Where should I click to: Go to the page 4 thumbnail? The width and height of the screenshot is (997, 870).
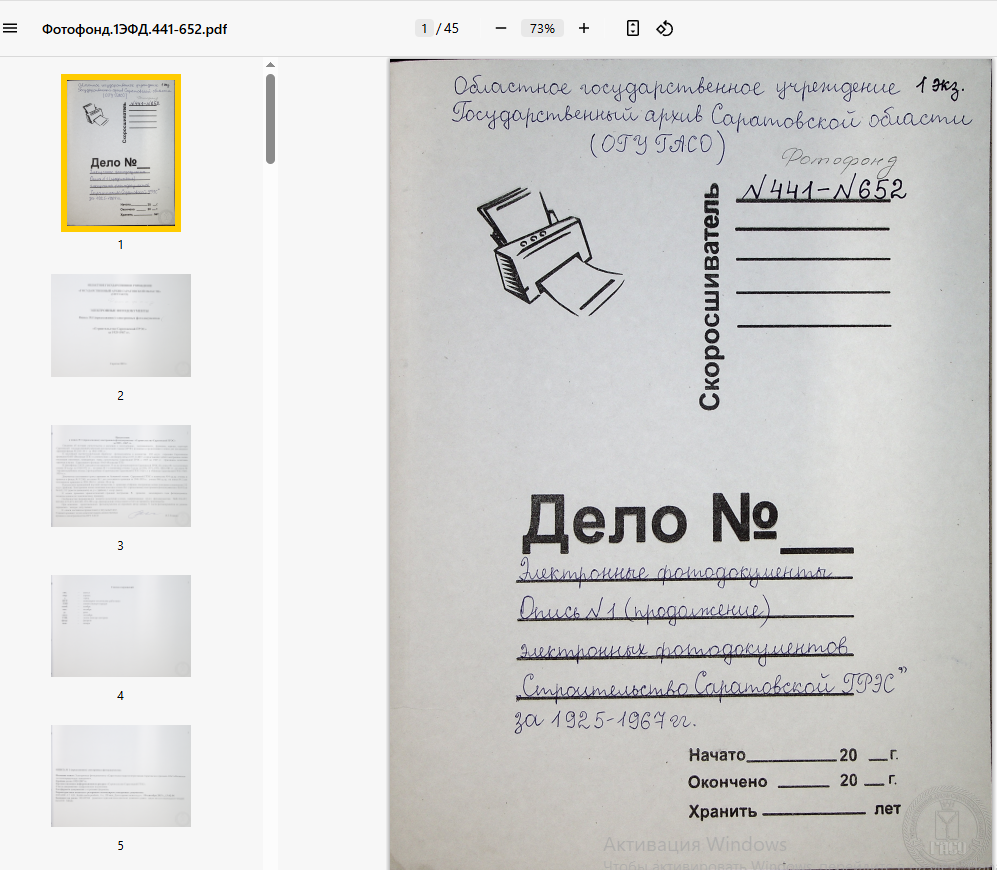[x=120, y=626]
